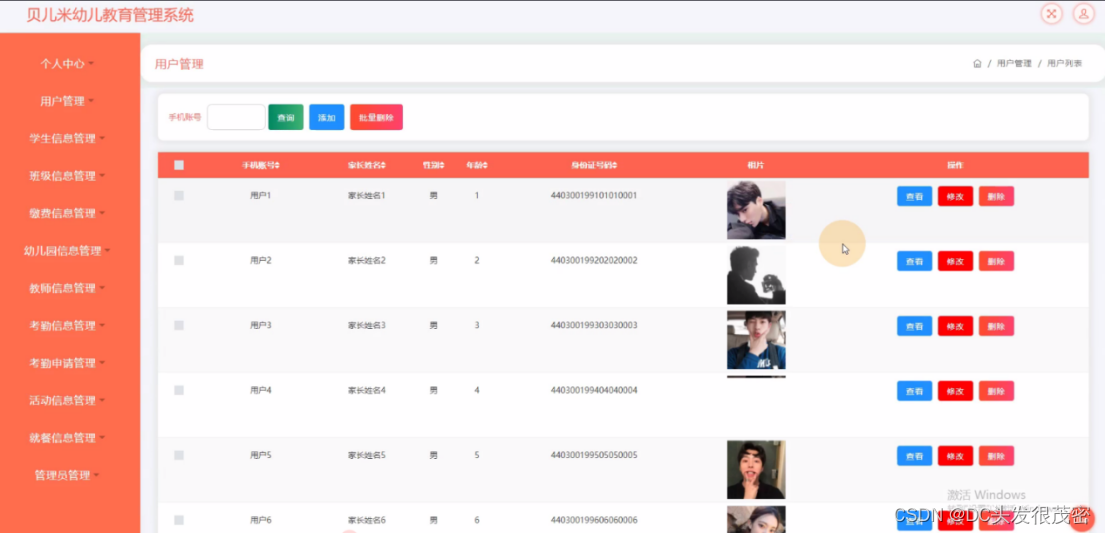Image resolution: width=1106 pixels, height=534 pixels.
Task: Expand the 幼儿园信息管理 sidebar menu
Action: [x=67, y=250]
